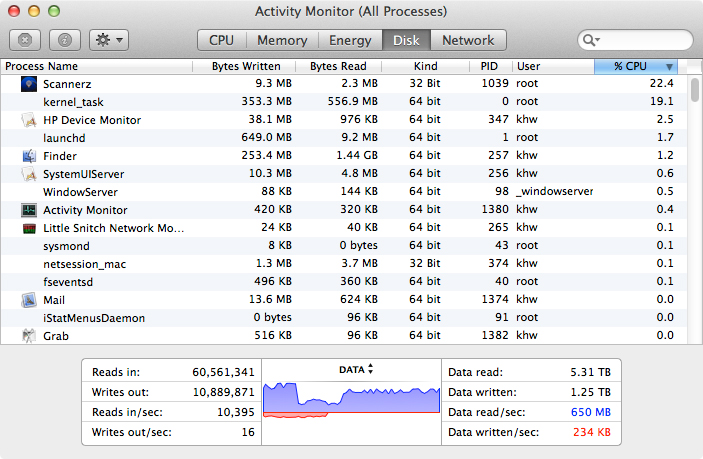The width and height of the screenshot is (703, 459).
Task: Switch to the CPU tab
Action: [x=221, y=40]
